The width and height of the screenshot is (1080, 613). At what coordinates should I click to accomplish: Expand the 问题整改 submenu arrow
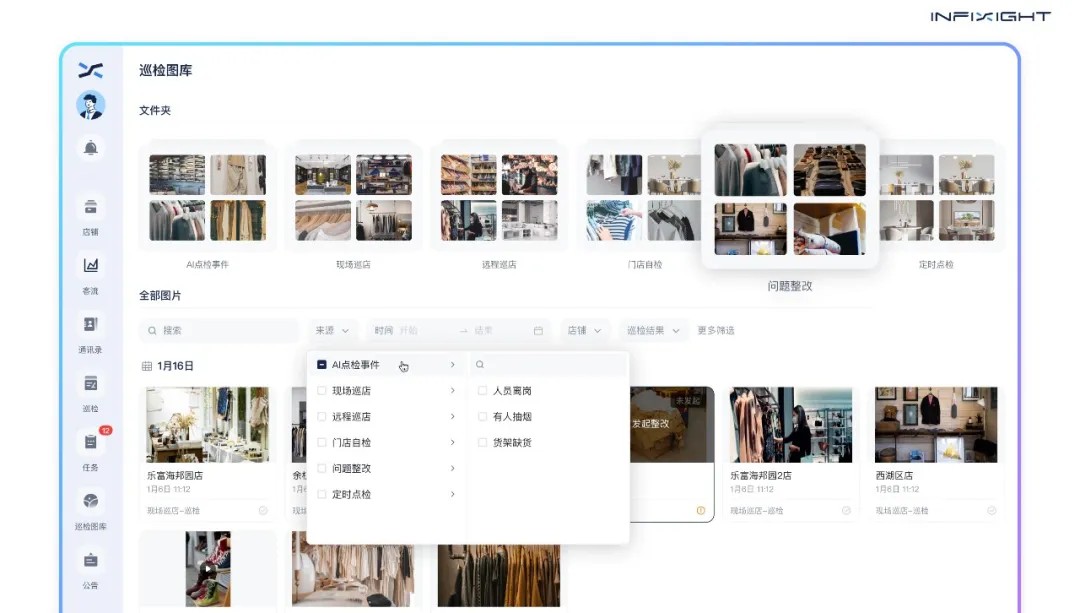click(x=453, y=468)
